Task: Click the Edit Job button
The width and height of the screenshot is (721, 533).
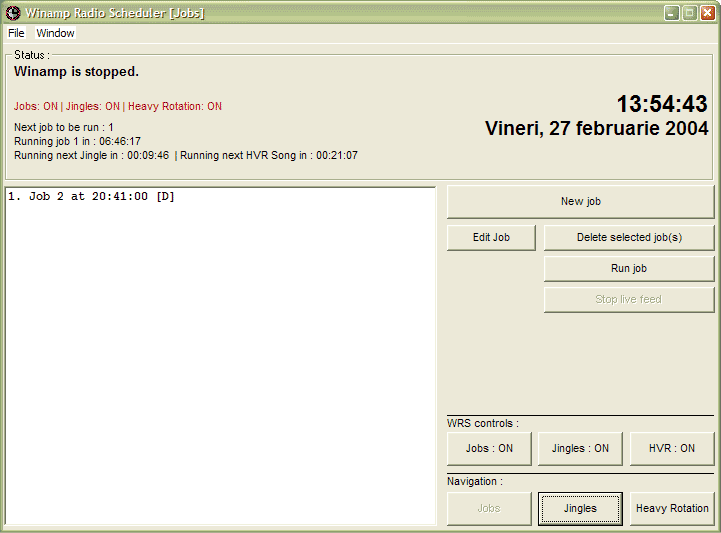Action: tap(491, 237)
